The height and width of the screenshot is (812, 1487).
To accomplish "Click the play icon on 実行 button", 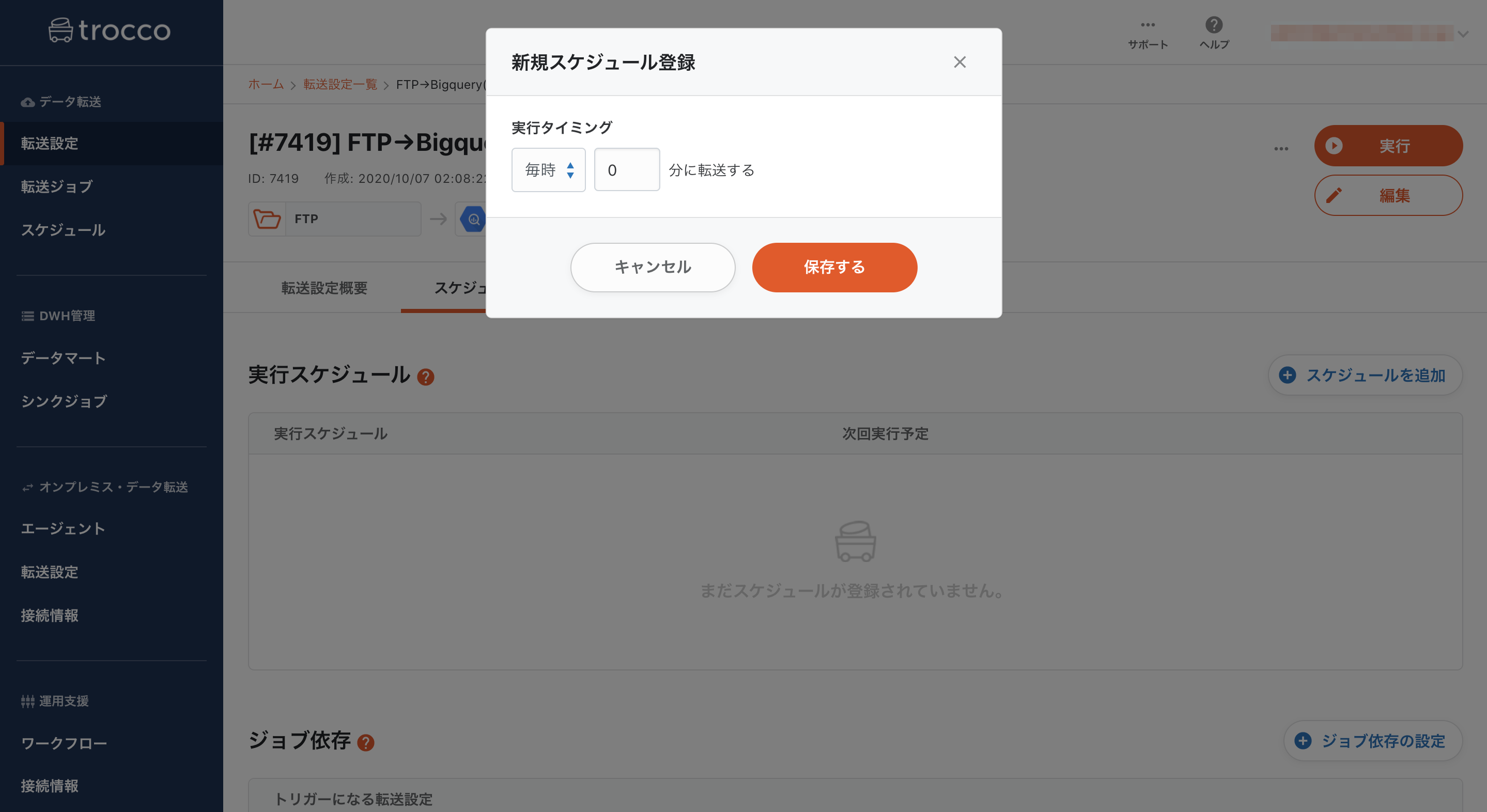I will [x=1334, y=146].
